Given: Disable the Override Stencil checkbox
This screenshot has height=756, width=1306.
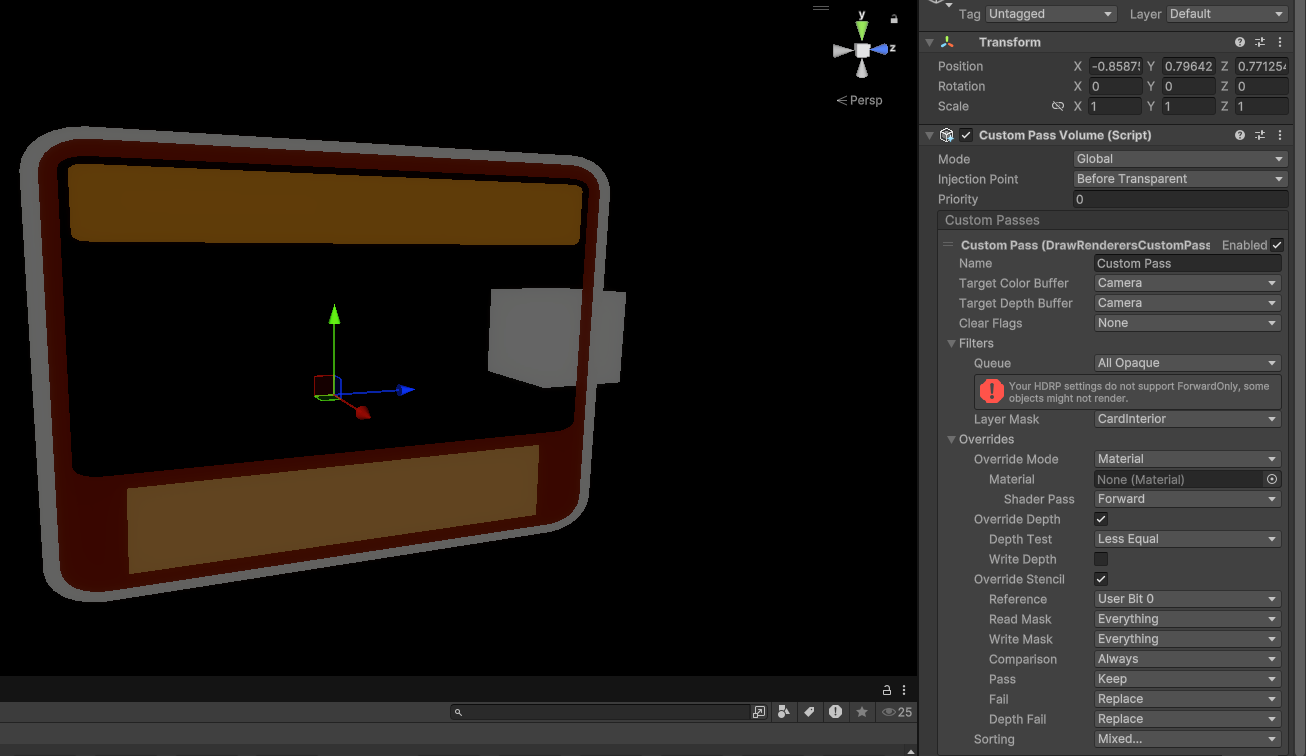Looking at the screenshot, I should 1100,579.
